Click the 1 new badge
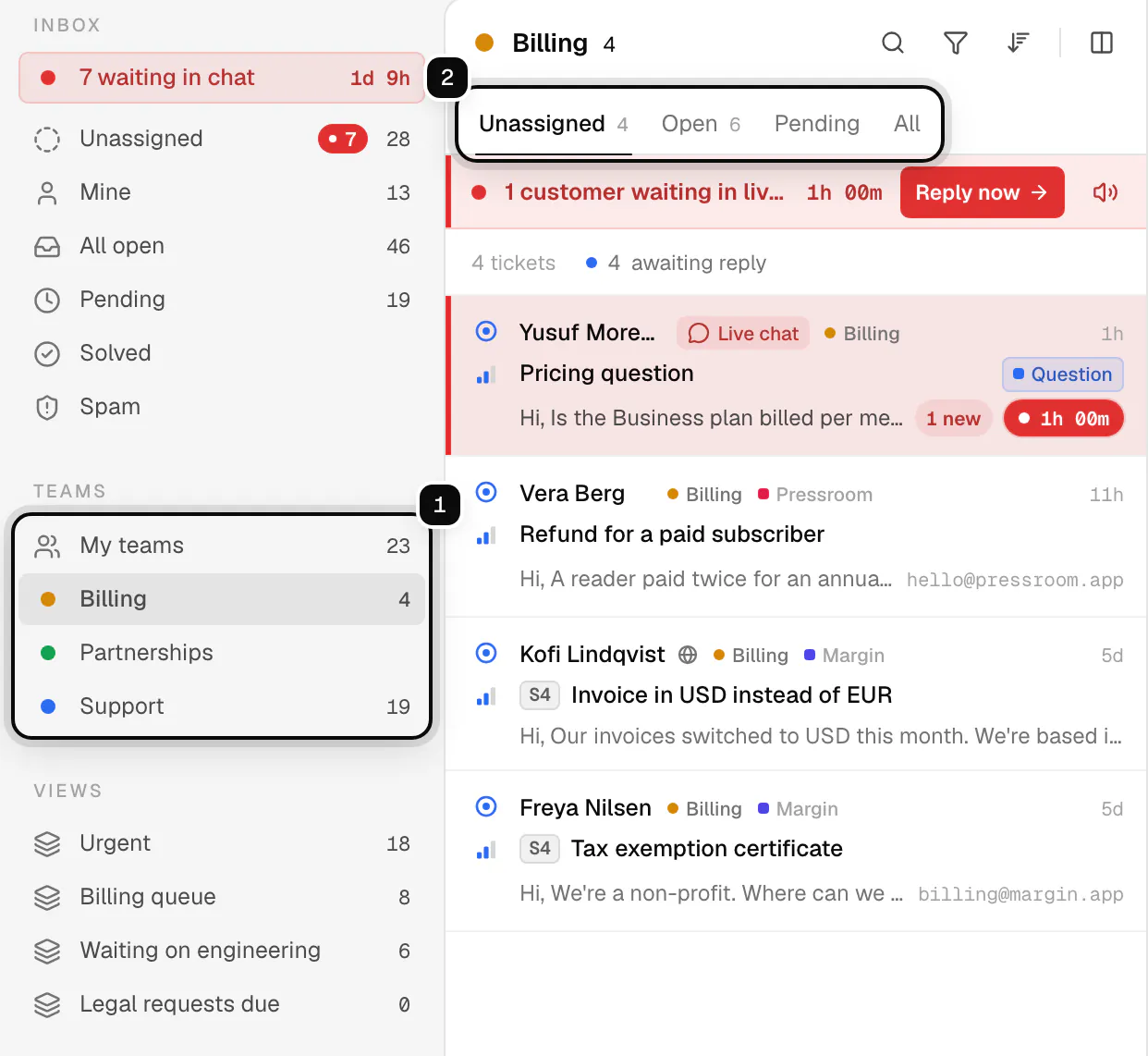This screenshot has width=1148, height=1056. pyautogui.click(x=953, y=419)
